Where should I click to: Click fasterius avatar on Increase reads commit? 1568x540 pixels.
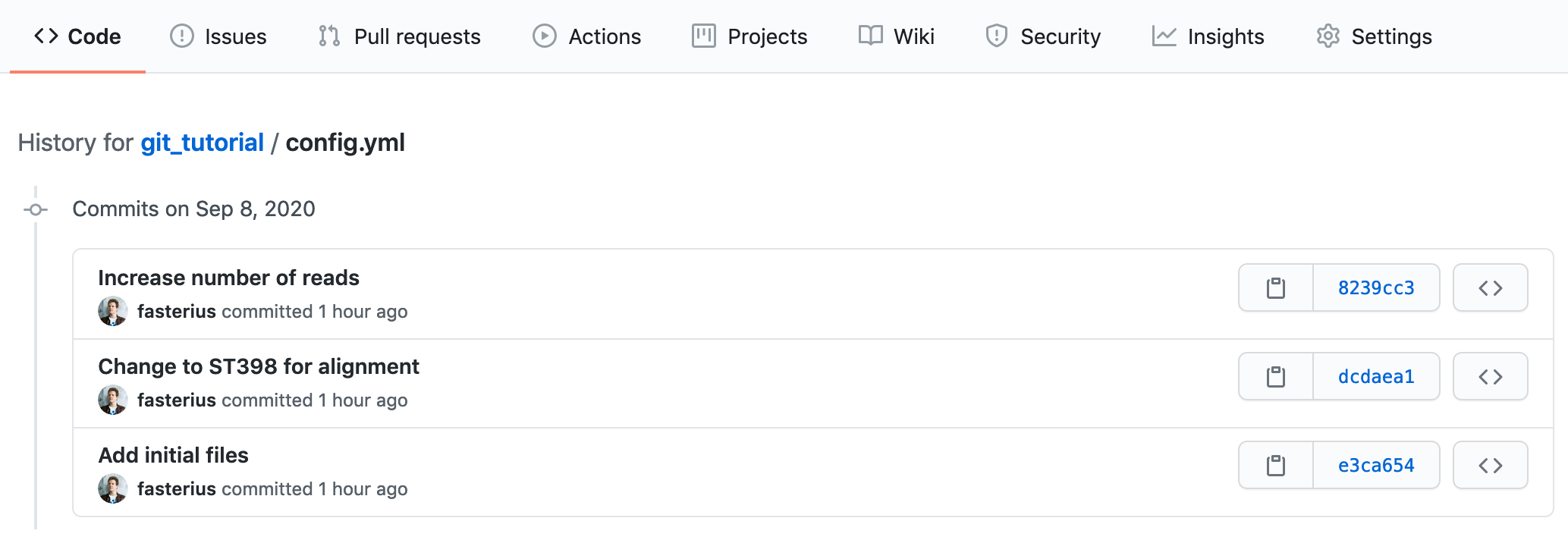(112, 311)
